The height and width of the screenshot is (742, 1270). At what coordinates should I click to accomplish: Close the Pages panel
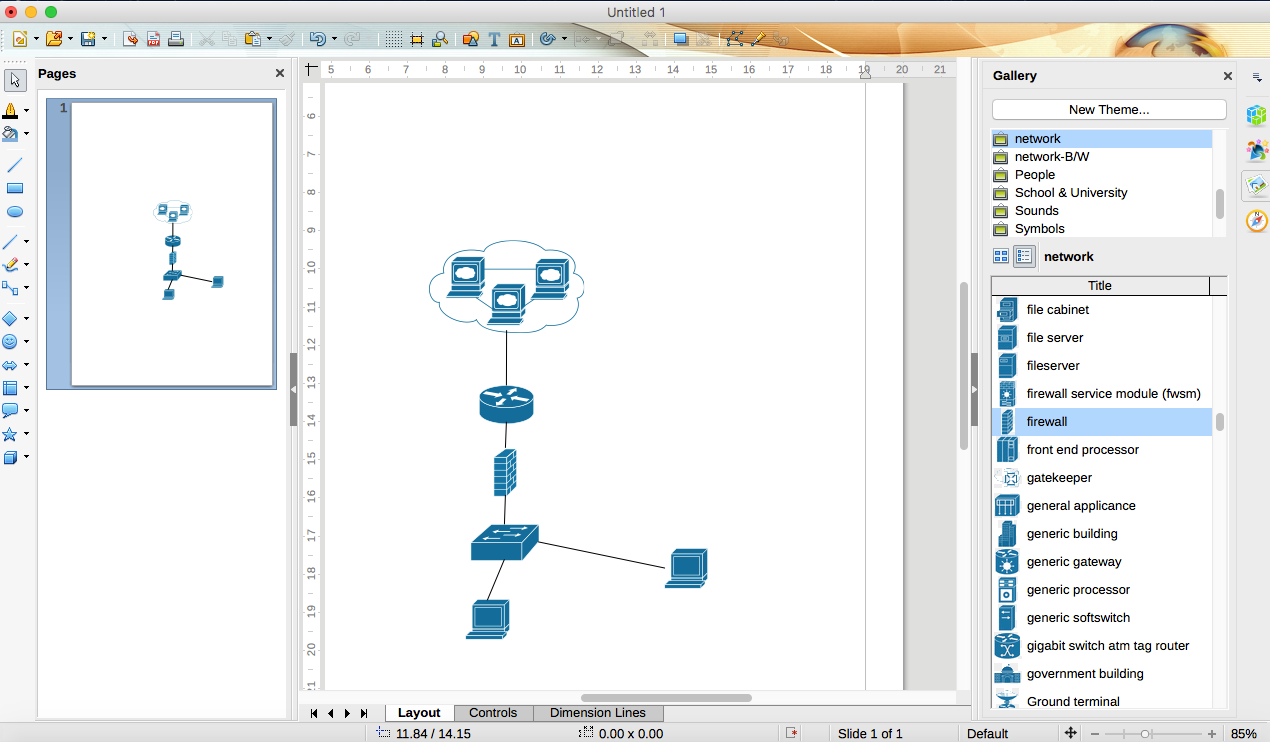[x=280, y=73]
